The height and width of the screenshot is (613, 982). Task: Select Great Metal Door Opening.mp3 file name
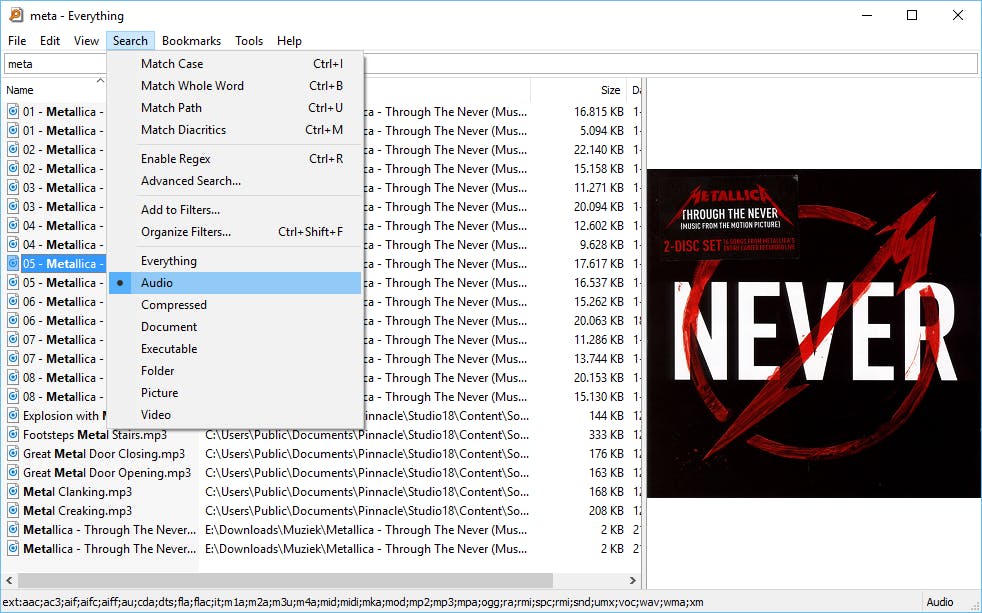106,473
